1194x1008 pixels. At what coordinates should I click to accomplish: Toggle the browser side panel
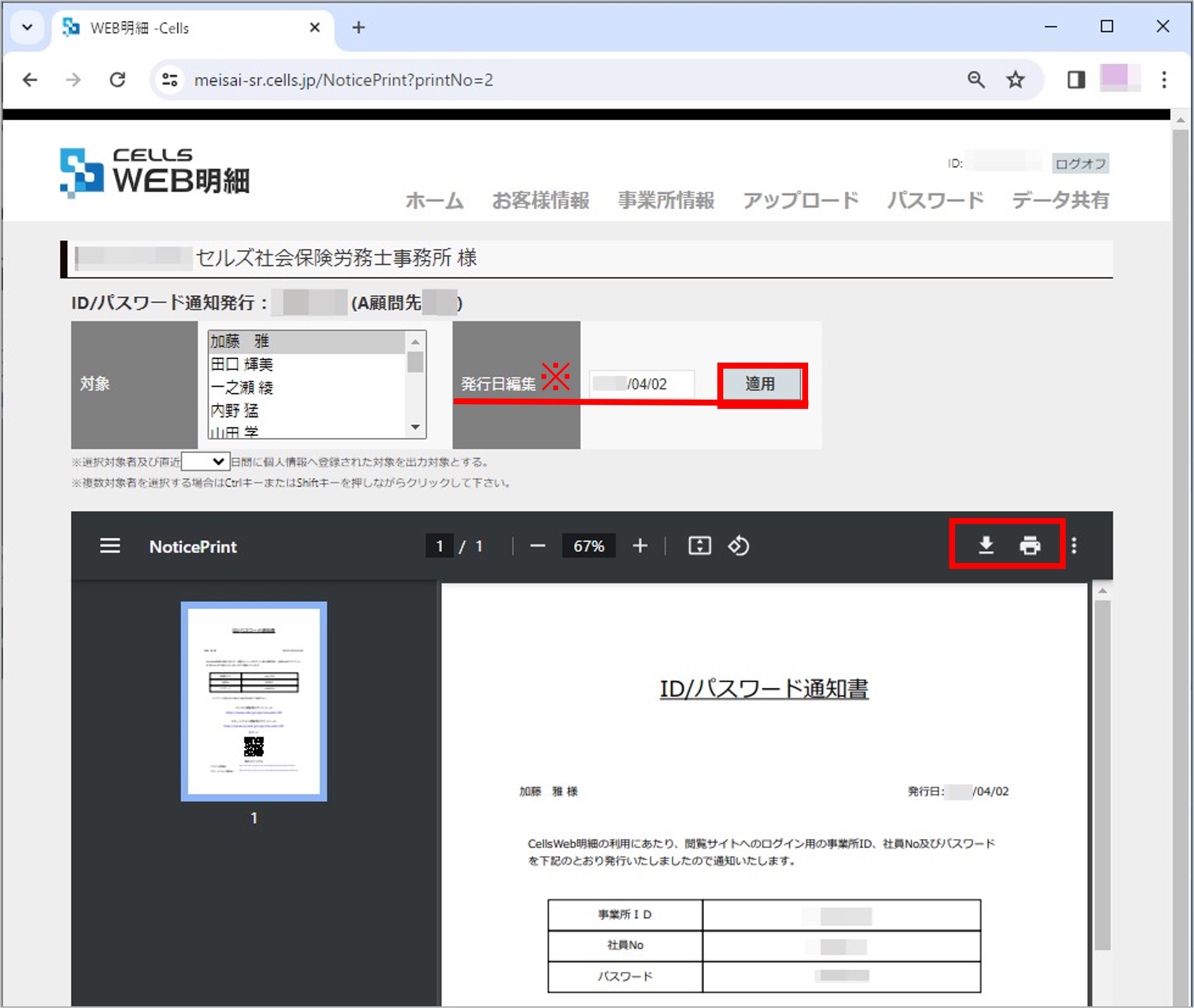click(1076, 79)
